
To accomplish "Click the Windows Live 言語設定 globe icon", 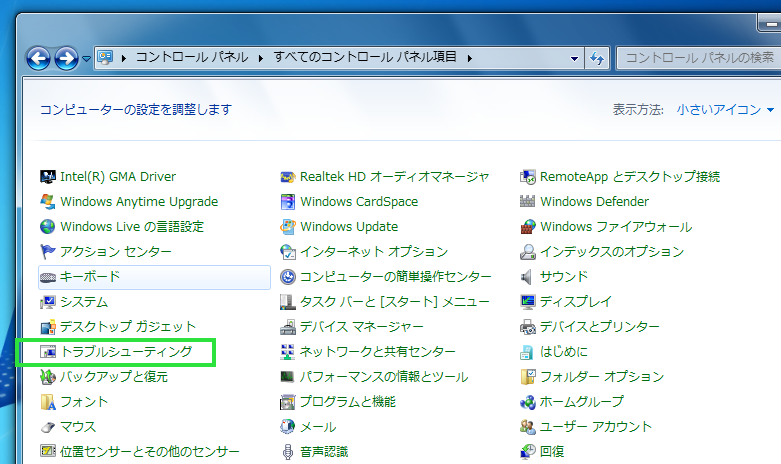I will (x=48, y=227).
